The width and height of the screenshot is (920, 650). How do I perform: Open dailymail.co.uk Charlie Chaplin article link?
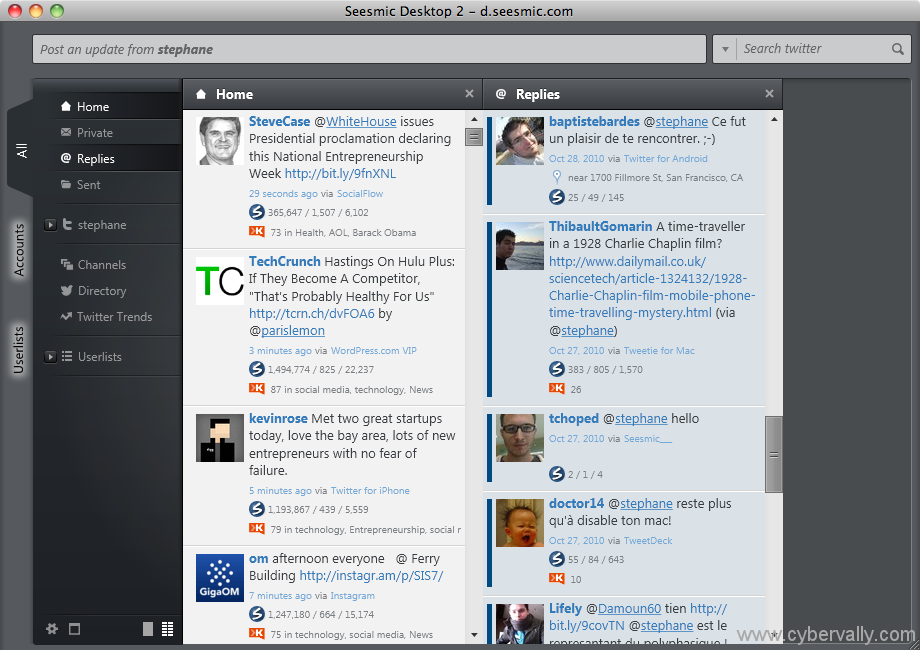point(651,287)
